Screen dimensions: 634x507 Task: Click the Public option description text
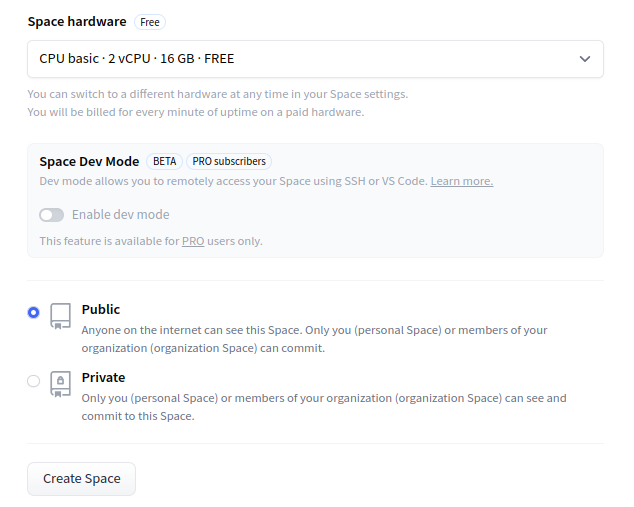click(x=314, y=339)
